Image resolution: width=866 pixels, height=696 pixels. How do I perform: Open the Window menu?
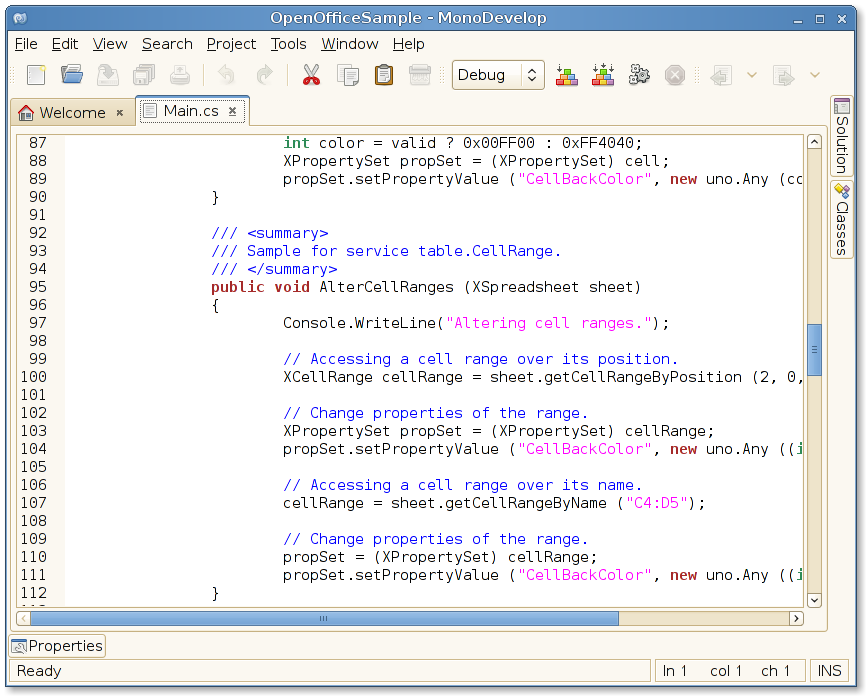click(350, 44)
